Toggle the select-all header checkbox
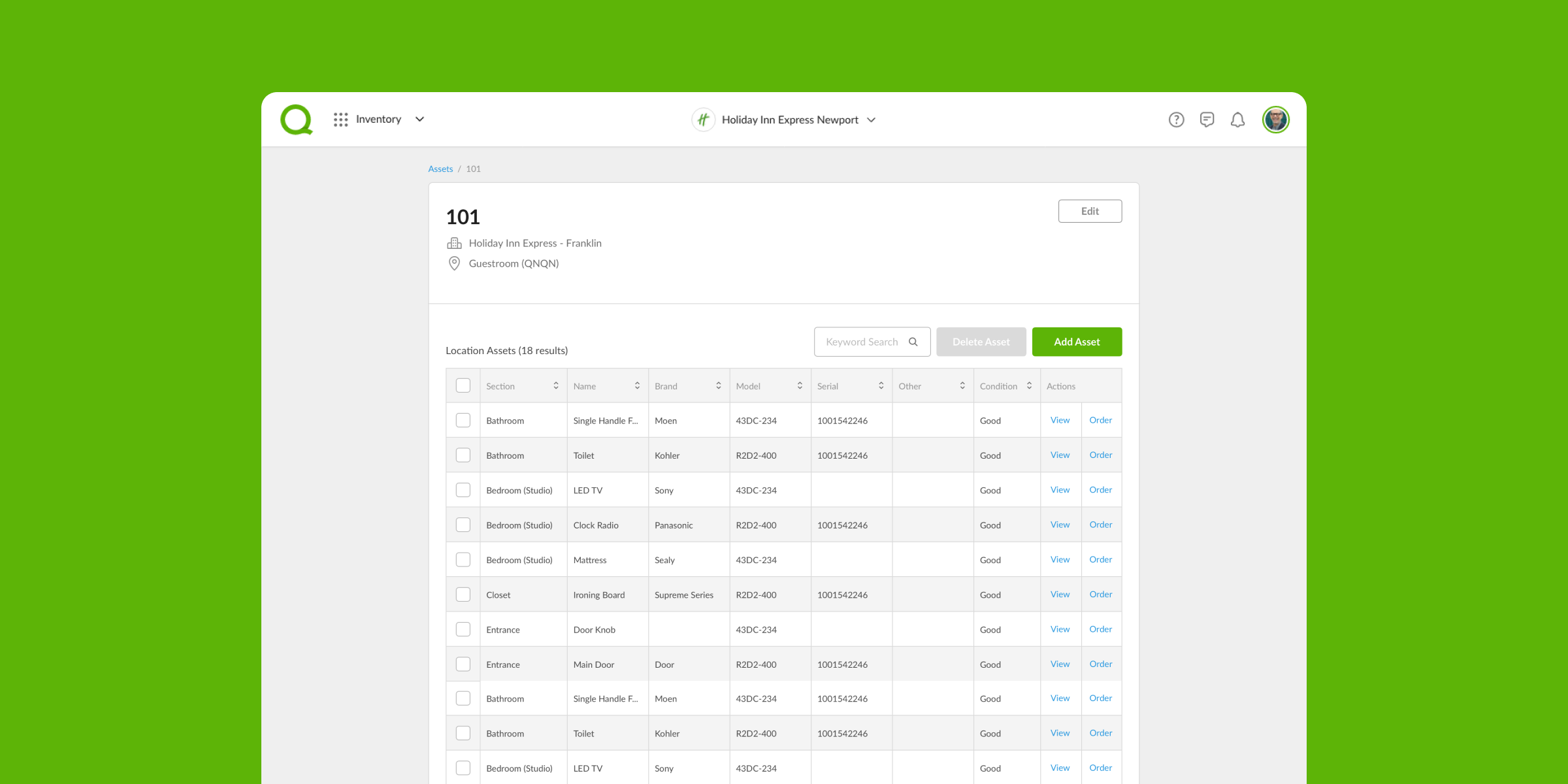The image size is (1568, 784). (463, 385)
